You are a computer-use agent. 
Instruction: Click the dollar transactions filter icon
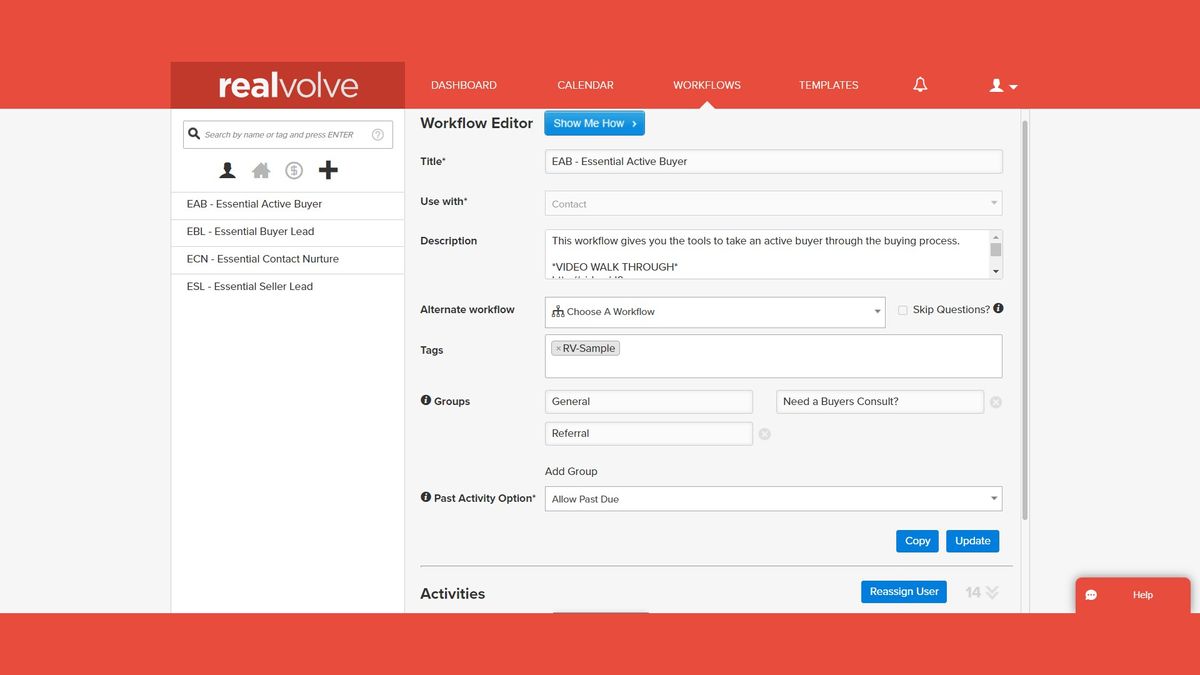[x=294, y=170]
